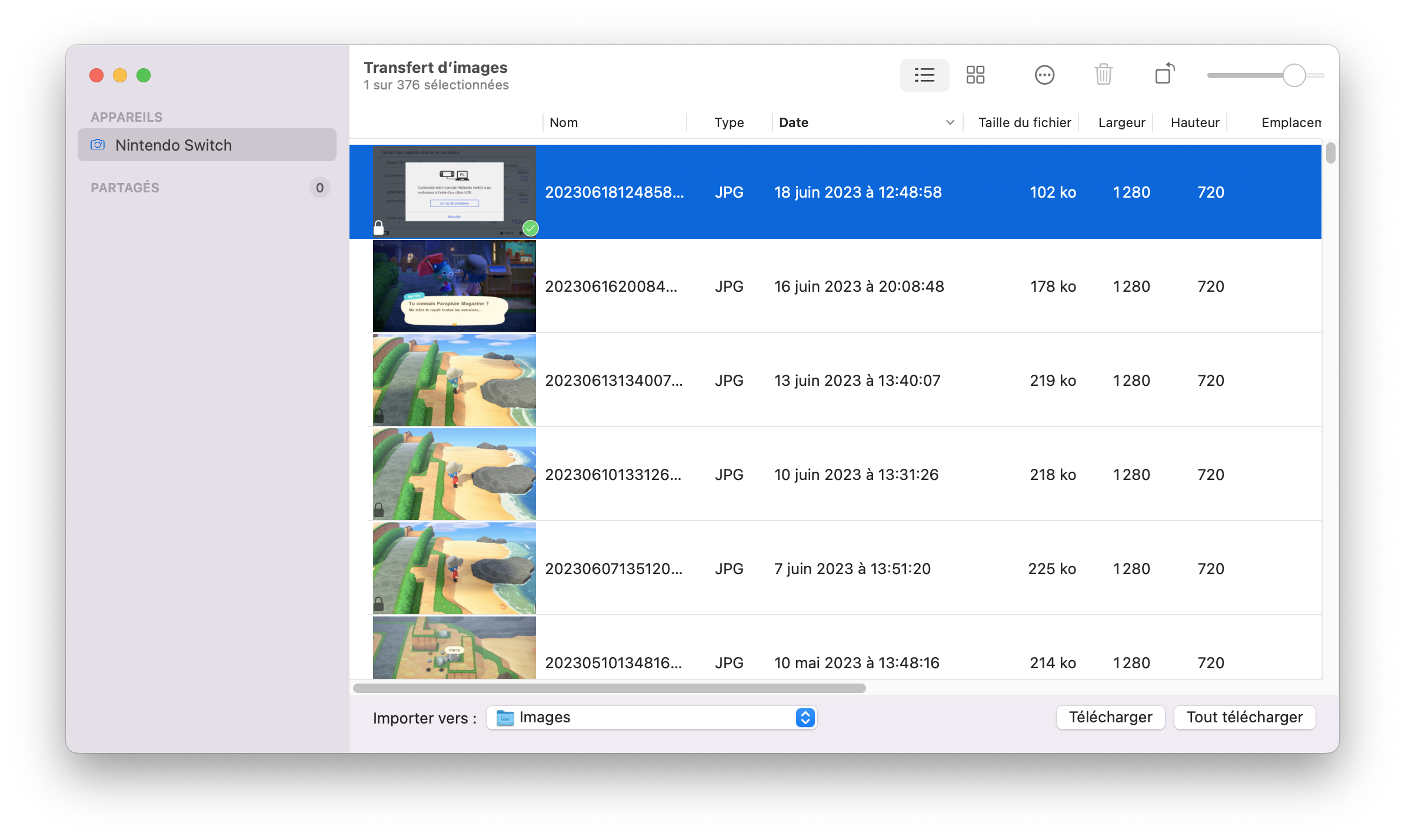This screenshot has height=840, width=1405.
Task: Click the green checkmark badge on first thumbnail
Action: coord(531,228)
